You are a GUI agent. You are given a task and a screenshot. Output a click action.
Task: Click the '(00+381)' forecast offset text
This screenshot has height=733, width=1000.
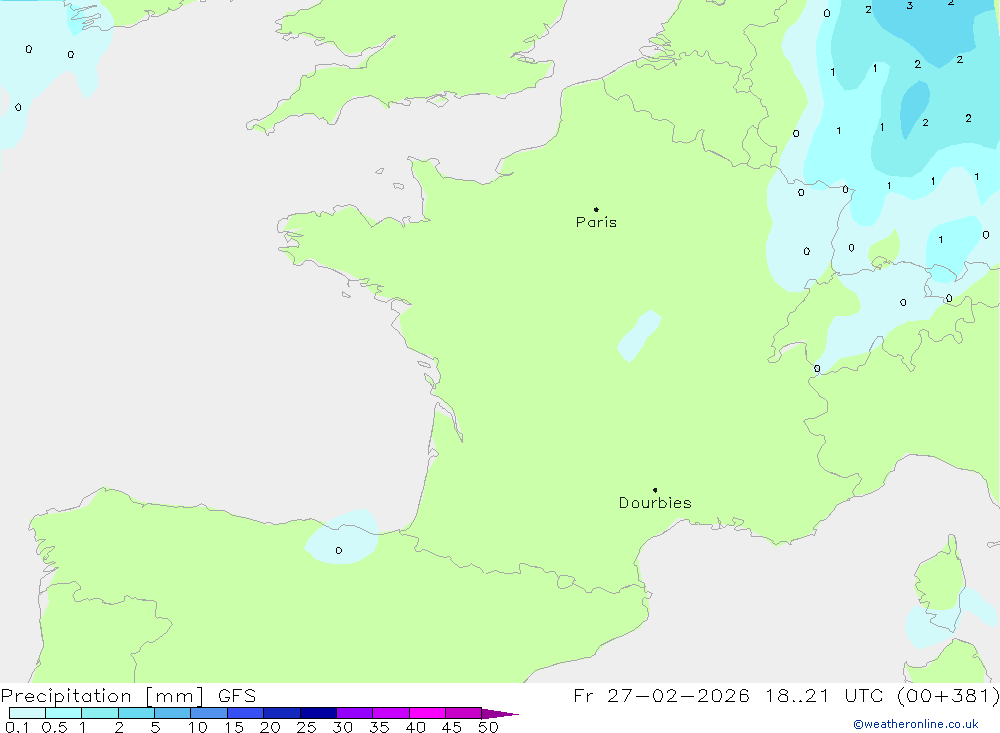(x=948, y=696)
